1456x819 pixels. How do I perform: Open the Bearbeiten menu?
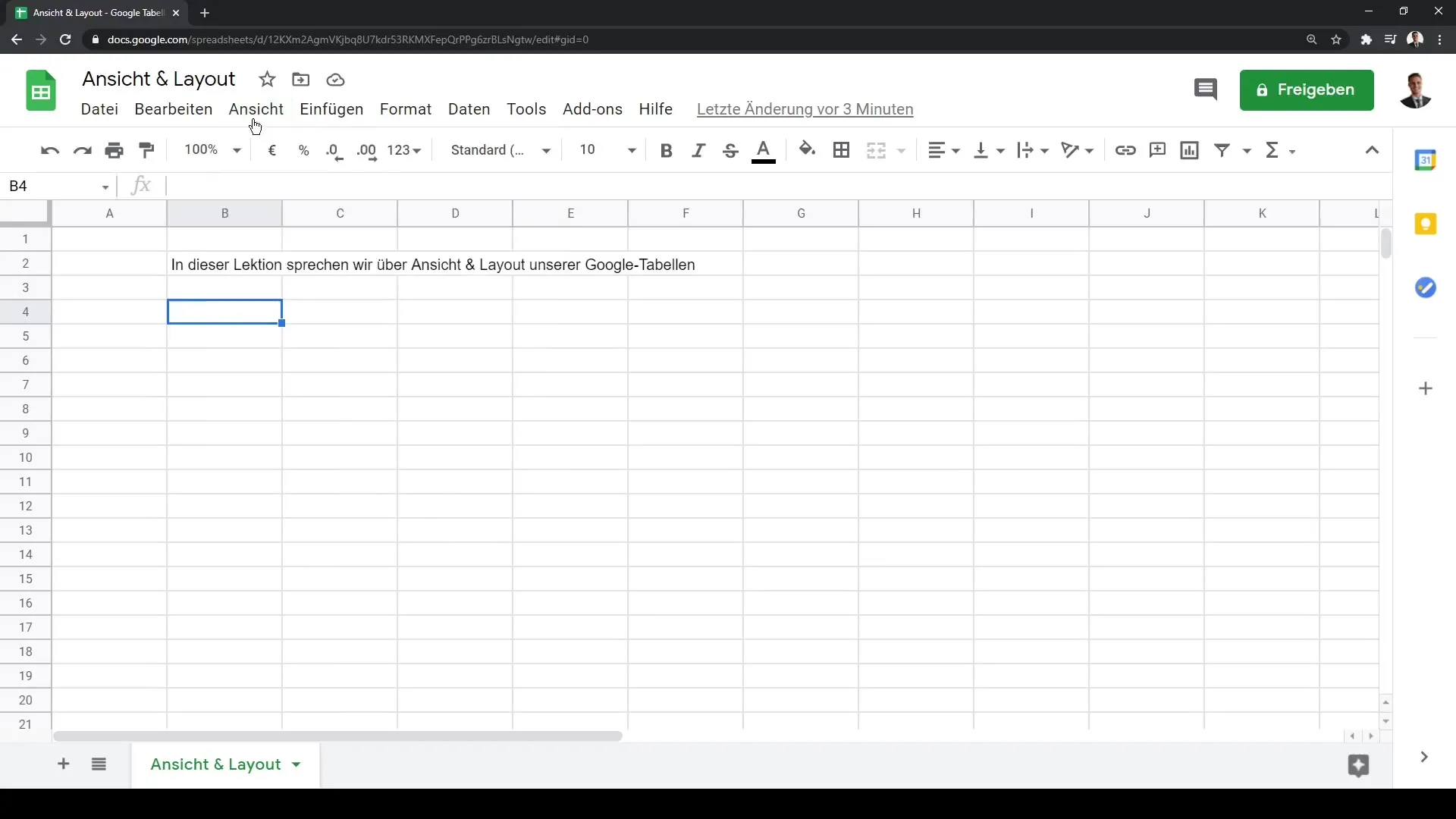pos(174,109)
